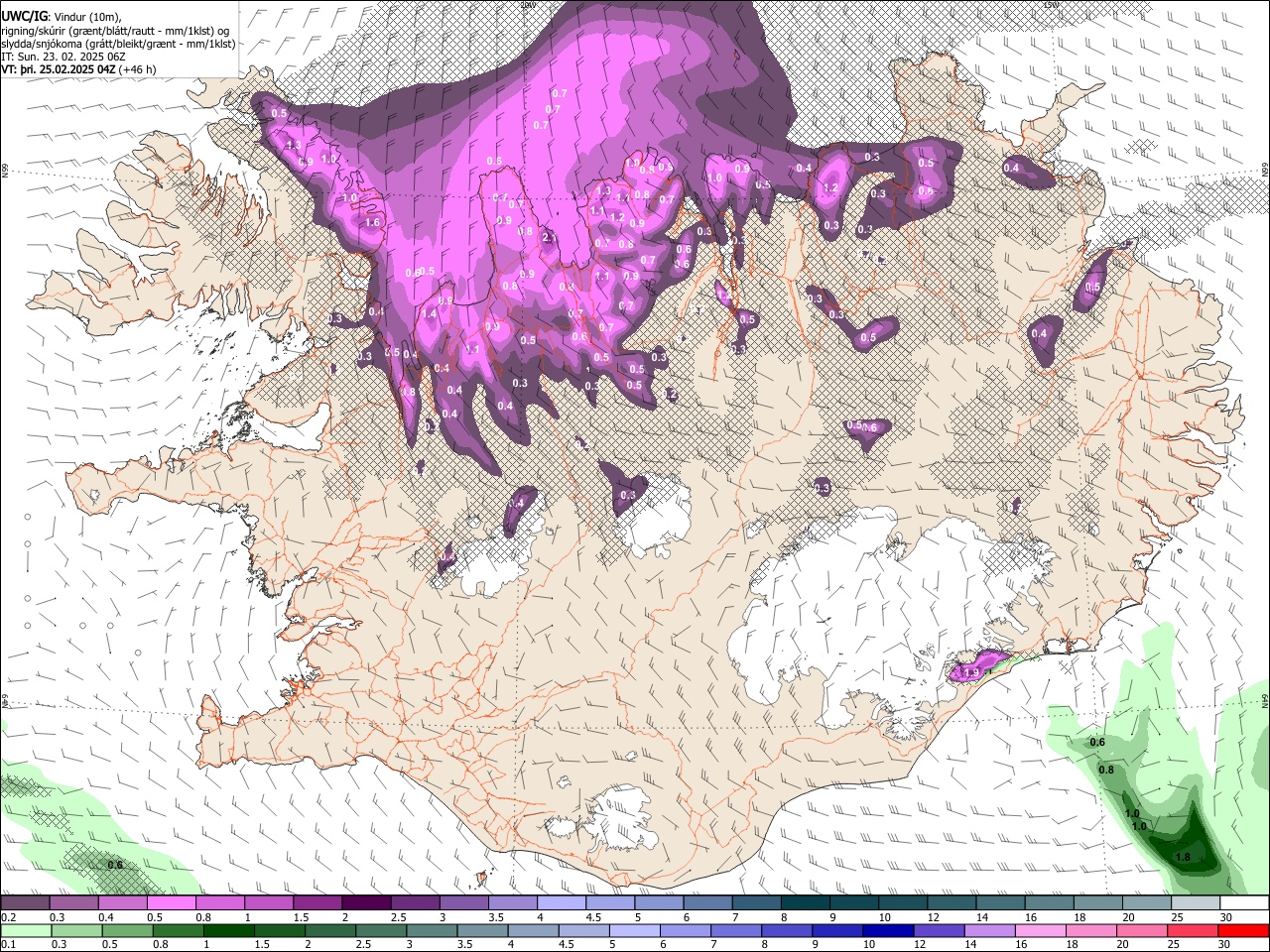
Task: Click the 'slydda/snjókoma' legend description line
Action: click(x=118, y=45)
